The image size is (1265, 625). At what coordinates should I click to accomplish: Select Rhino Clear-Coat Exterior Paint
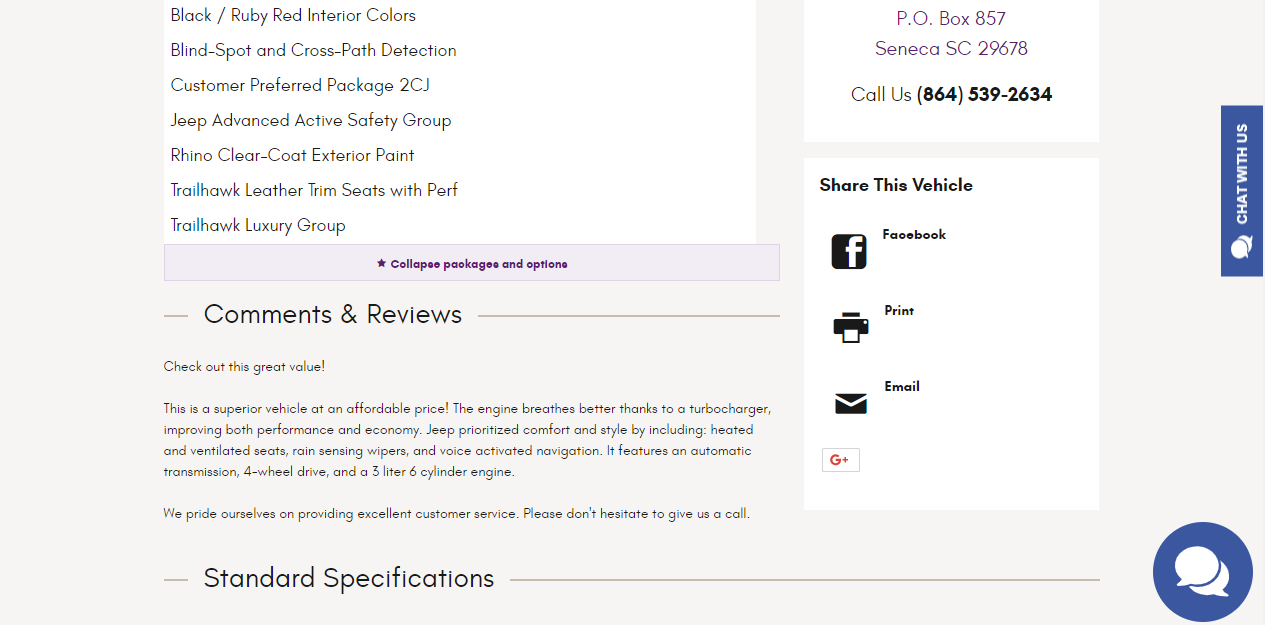[x=292, y=155]
